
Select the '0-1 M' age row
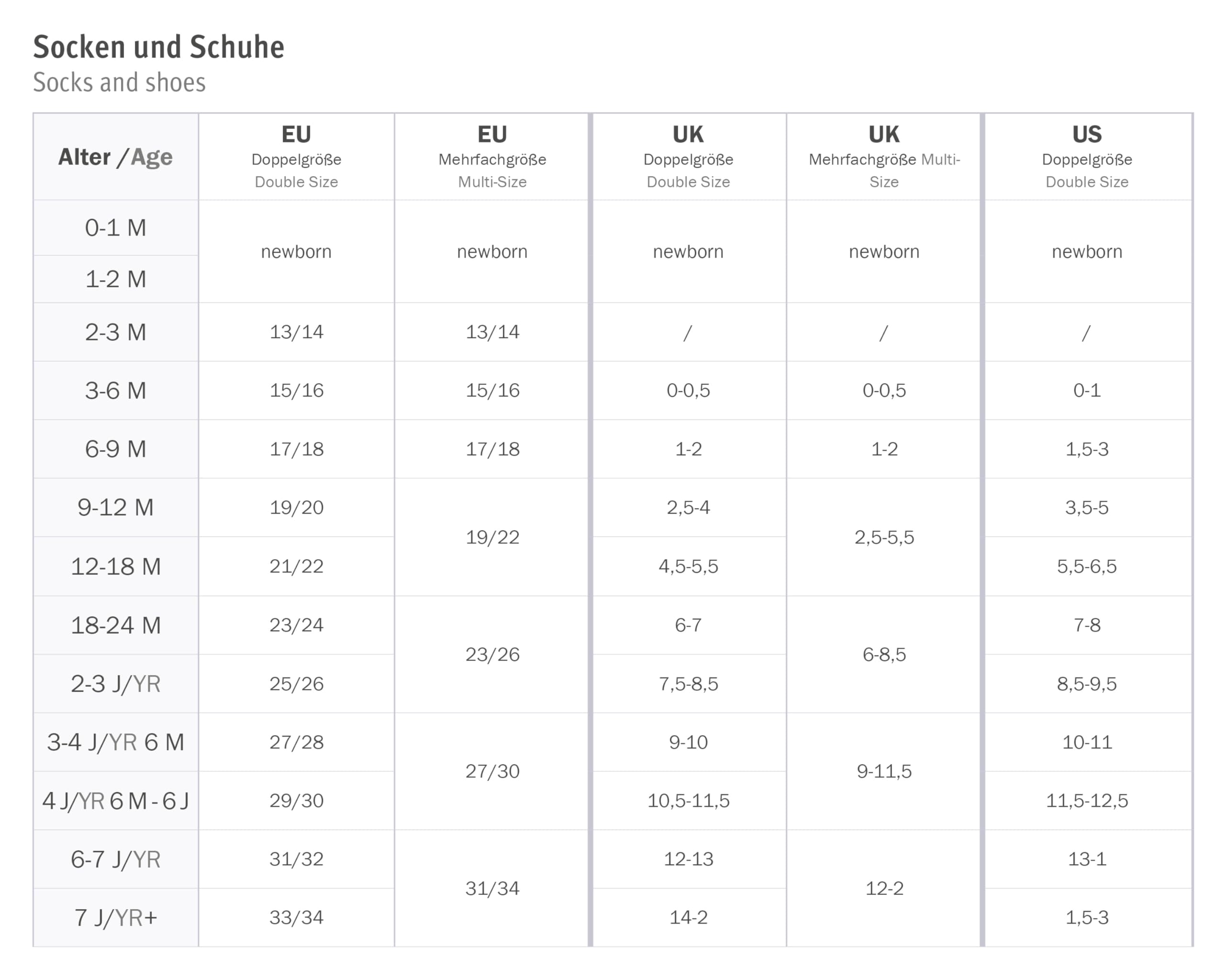coord(115,228)
